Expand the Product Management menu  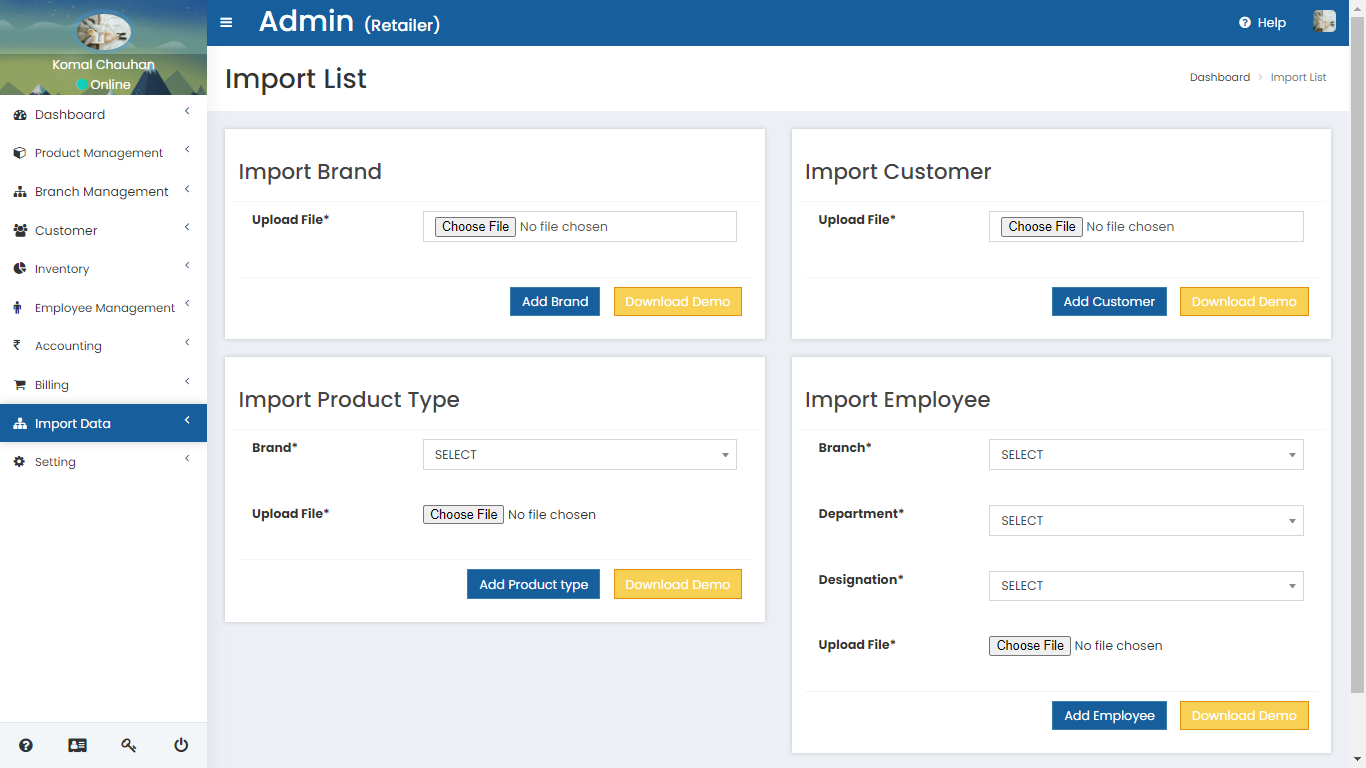(99, 153)
